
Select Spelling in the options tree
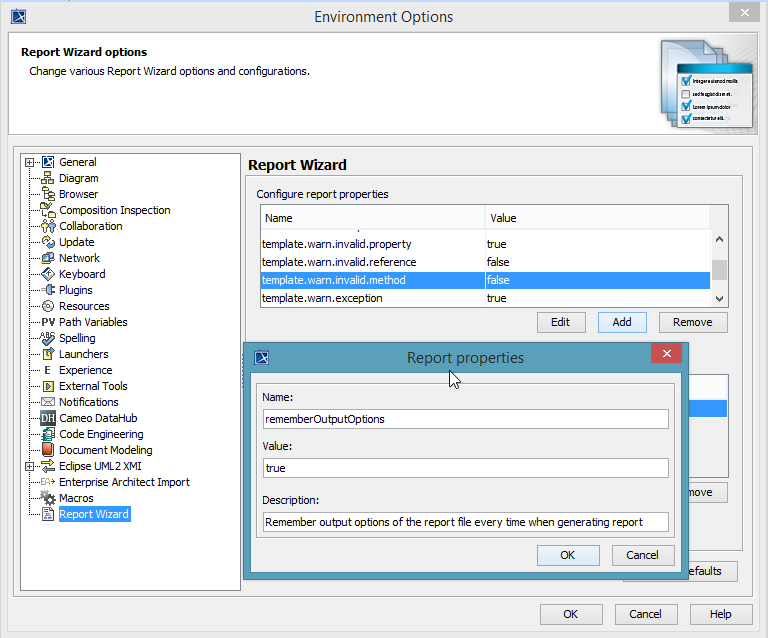coord(77,338)
